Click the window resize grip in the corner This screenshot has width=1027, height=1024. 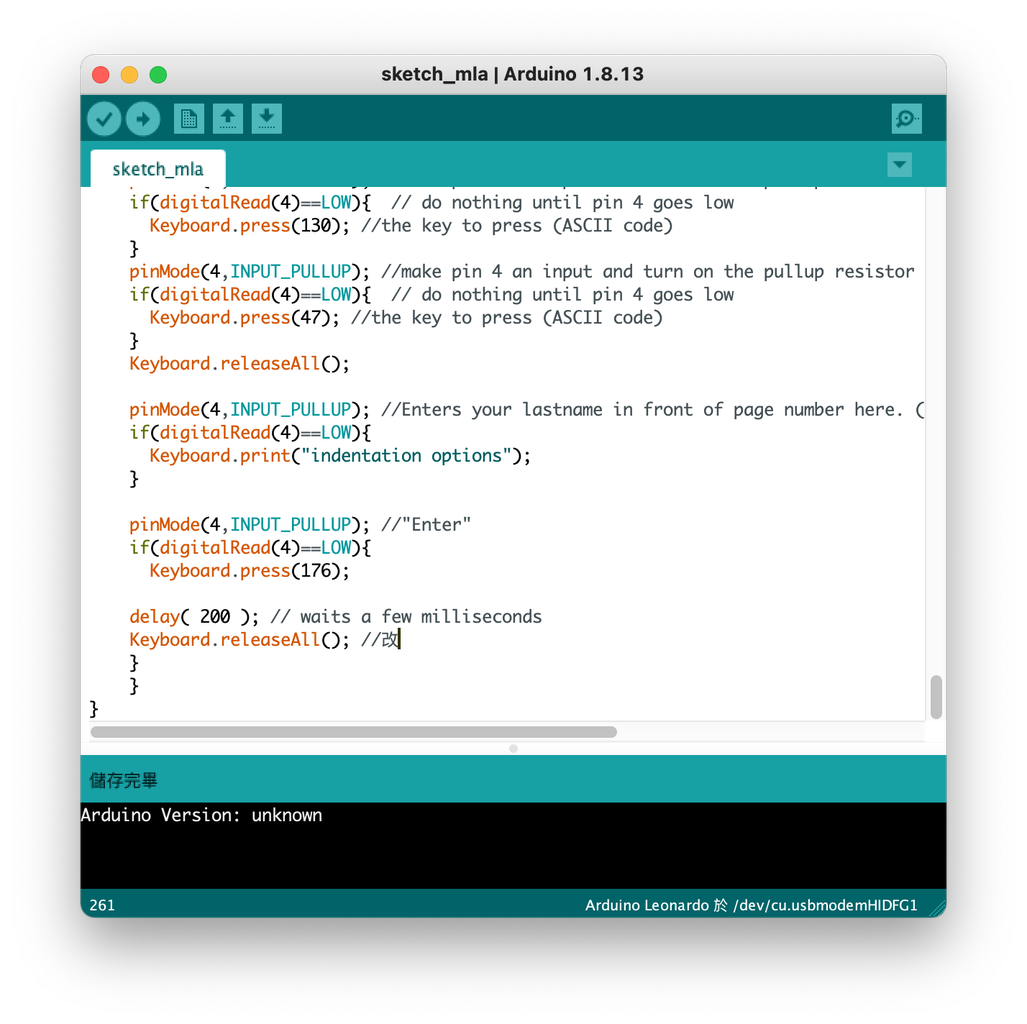(938, 906)
